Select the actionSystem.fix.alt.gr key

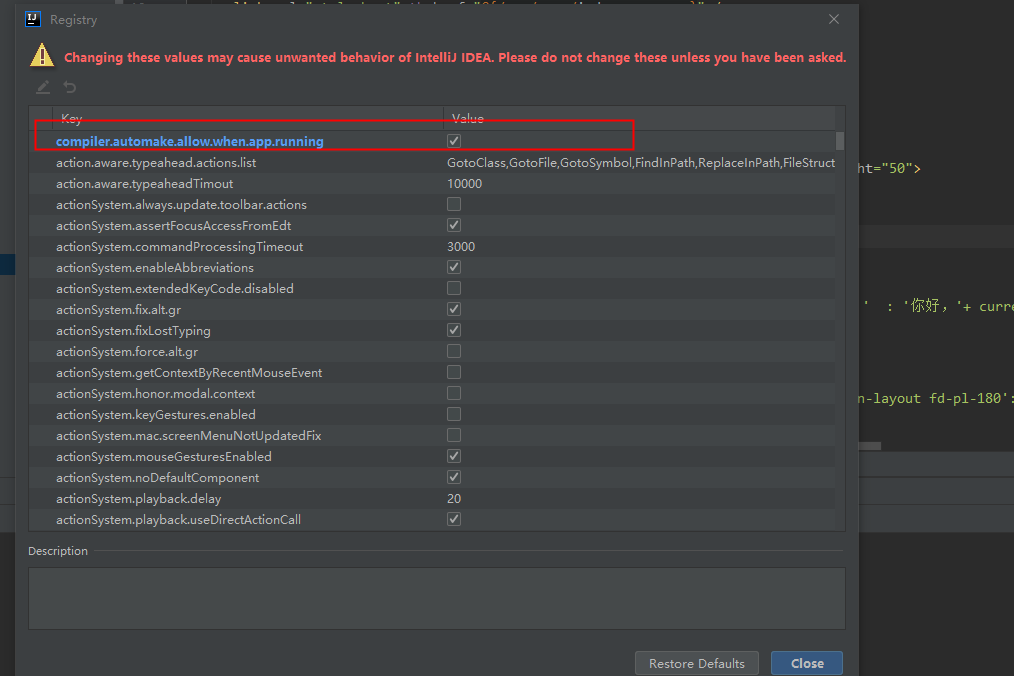[118, 310]
